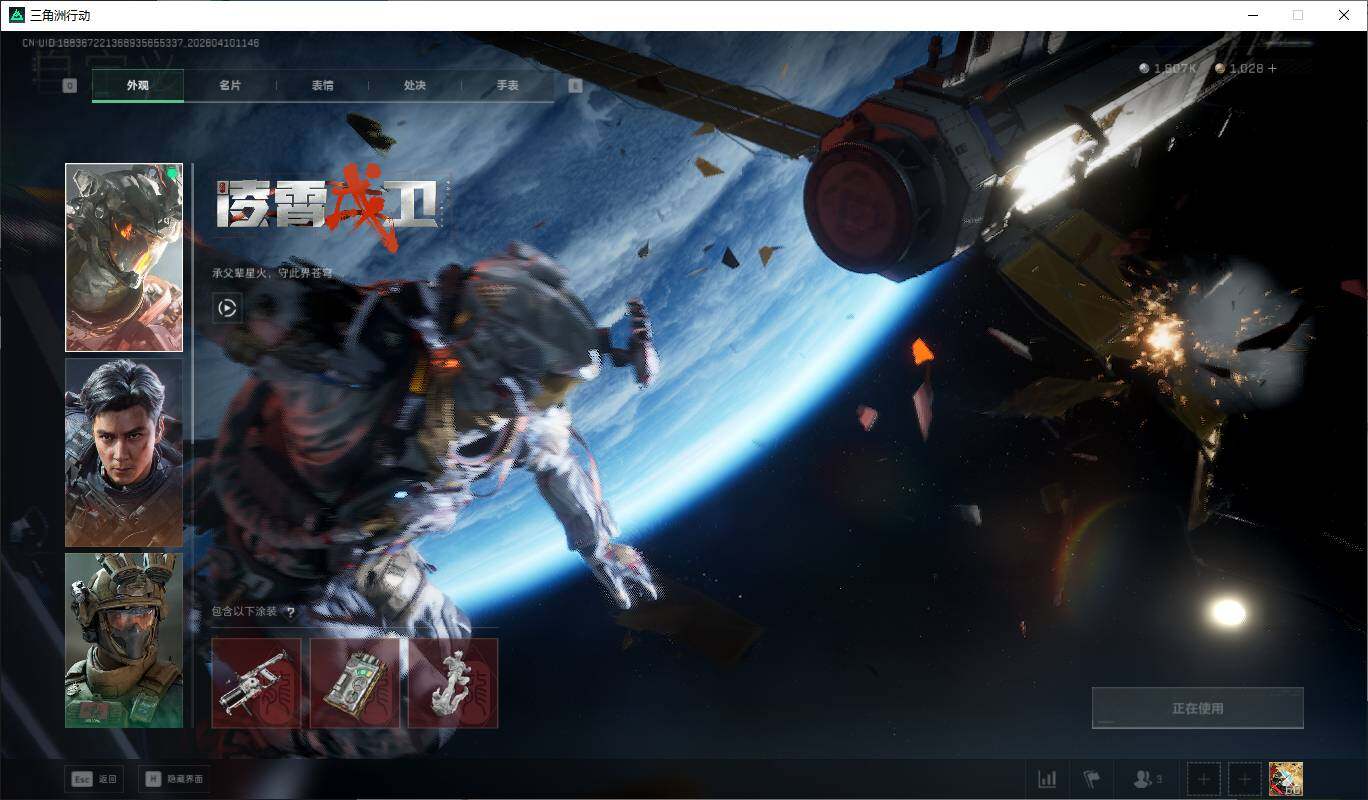Viewport: 1368px width, 800px height.
Task: Click the 三角洲行动 app logo in title bar
Action: [17, 15]
